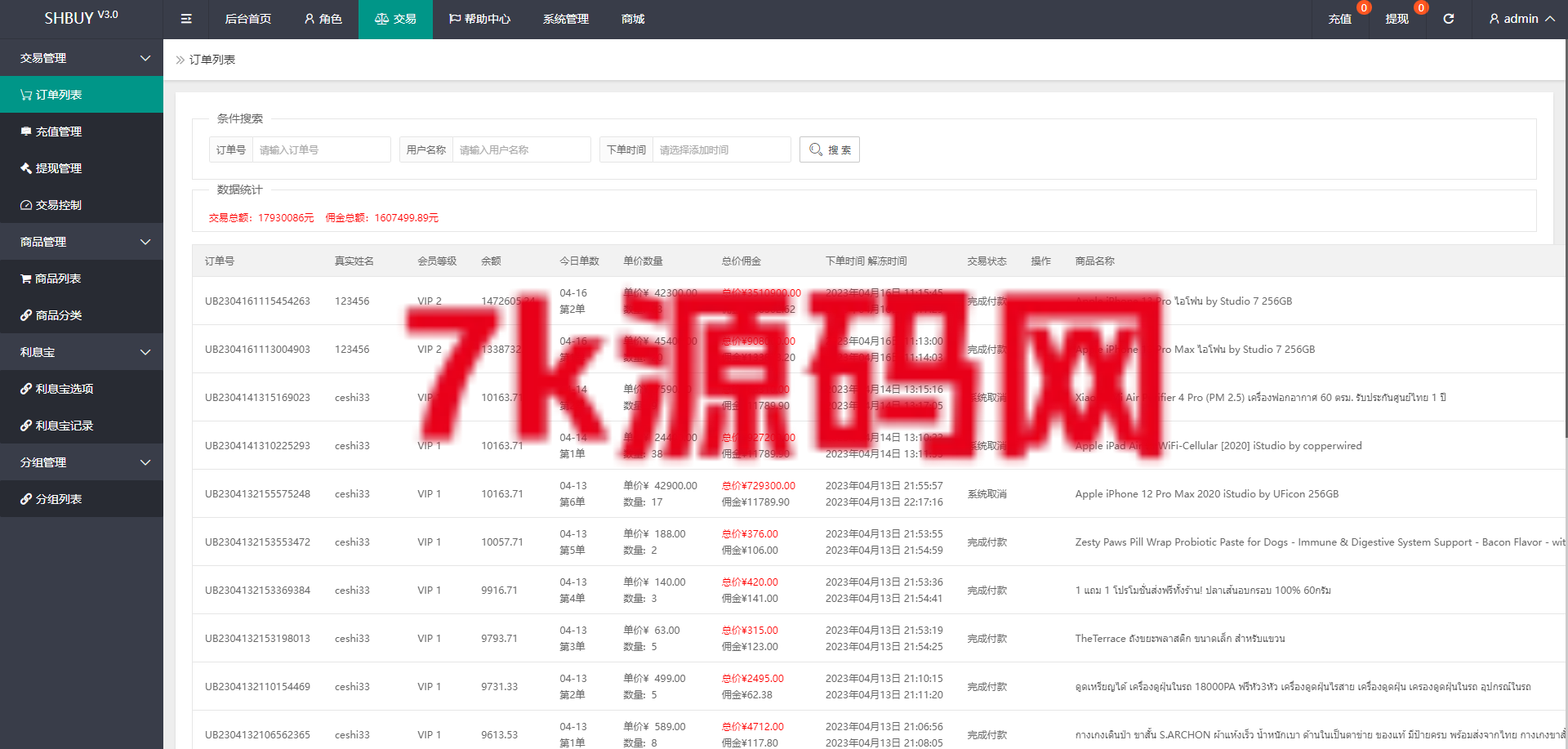Click order number UB2304132110154469
This screenshot has height=749, width=1568.
pyautogui.click(x=257, y=687)
